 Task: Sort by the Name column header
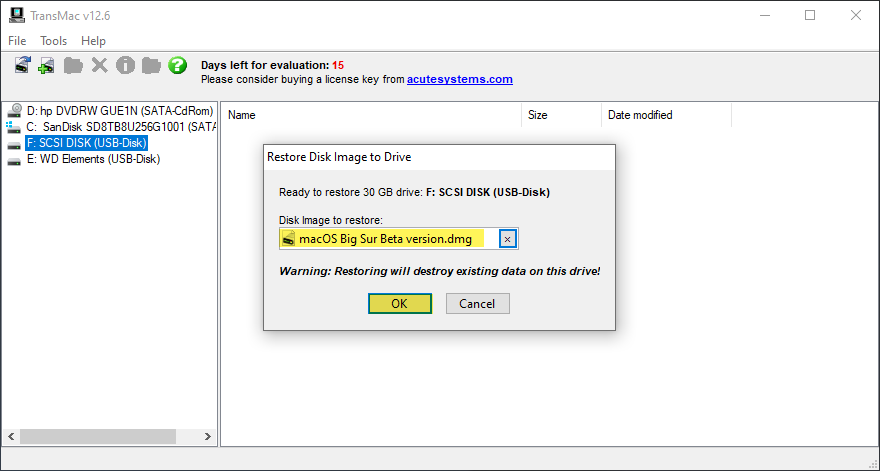(x=371, y=115)
